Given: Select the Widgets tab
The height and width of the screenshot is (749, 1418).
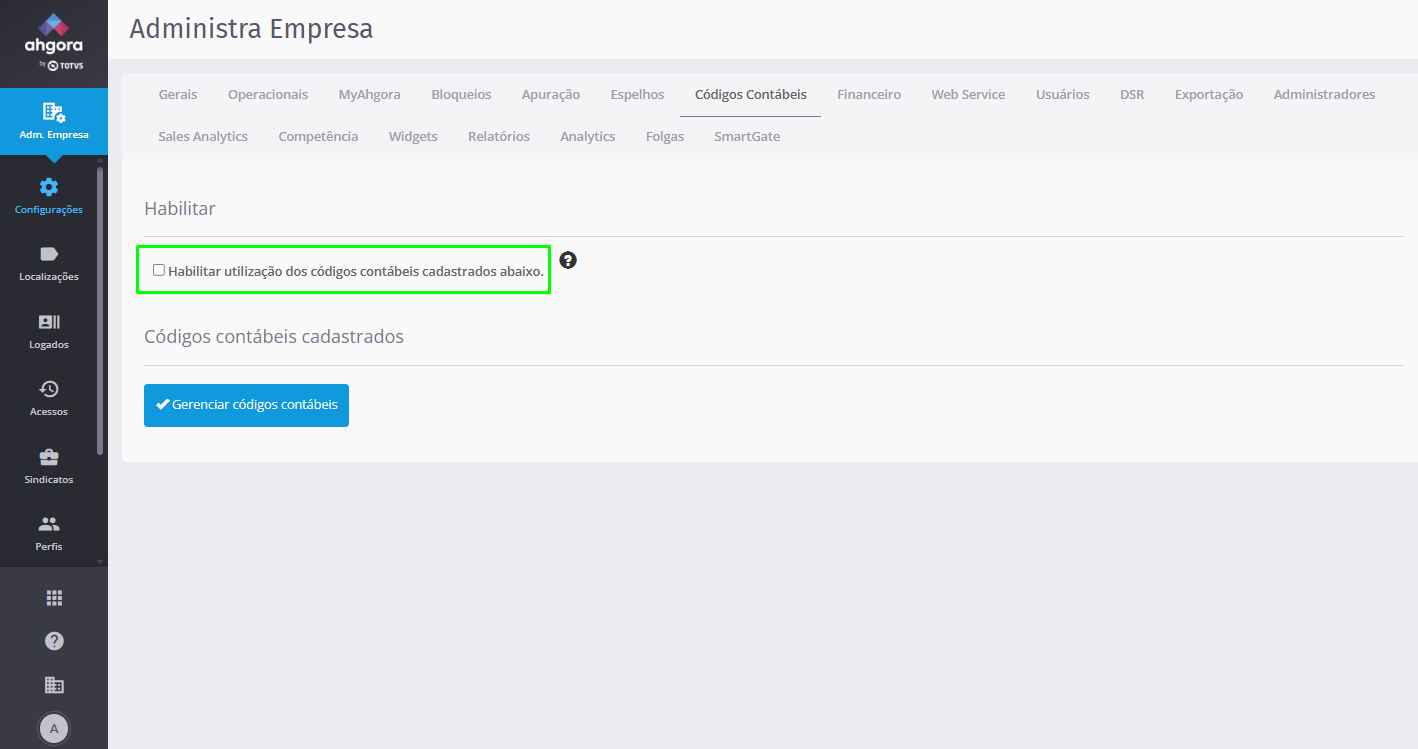Looking at the screenshot, I should (x=413, y=137).
